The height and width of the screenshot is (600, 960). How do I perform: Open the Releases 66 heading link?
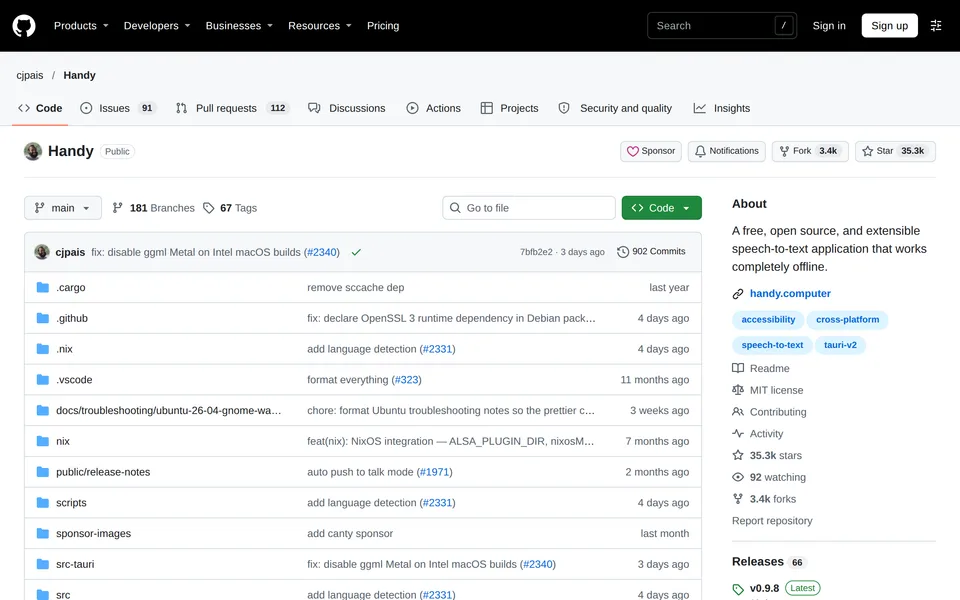coord(768,562)
